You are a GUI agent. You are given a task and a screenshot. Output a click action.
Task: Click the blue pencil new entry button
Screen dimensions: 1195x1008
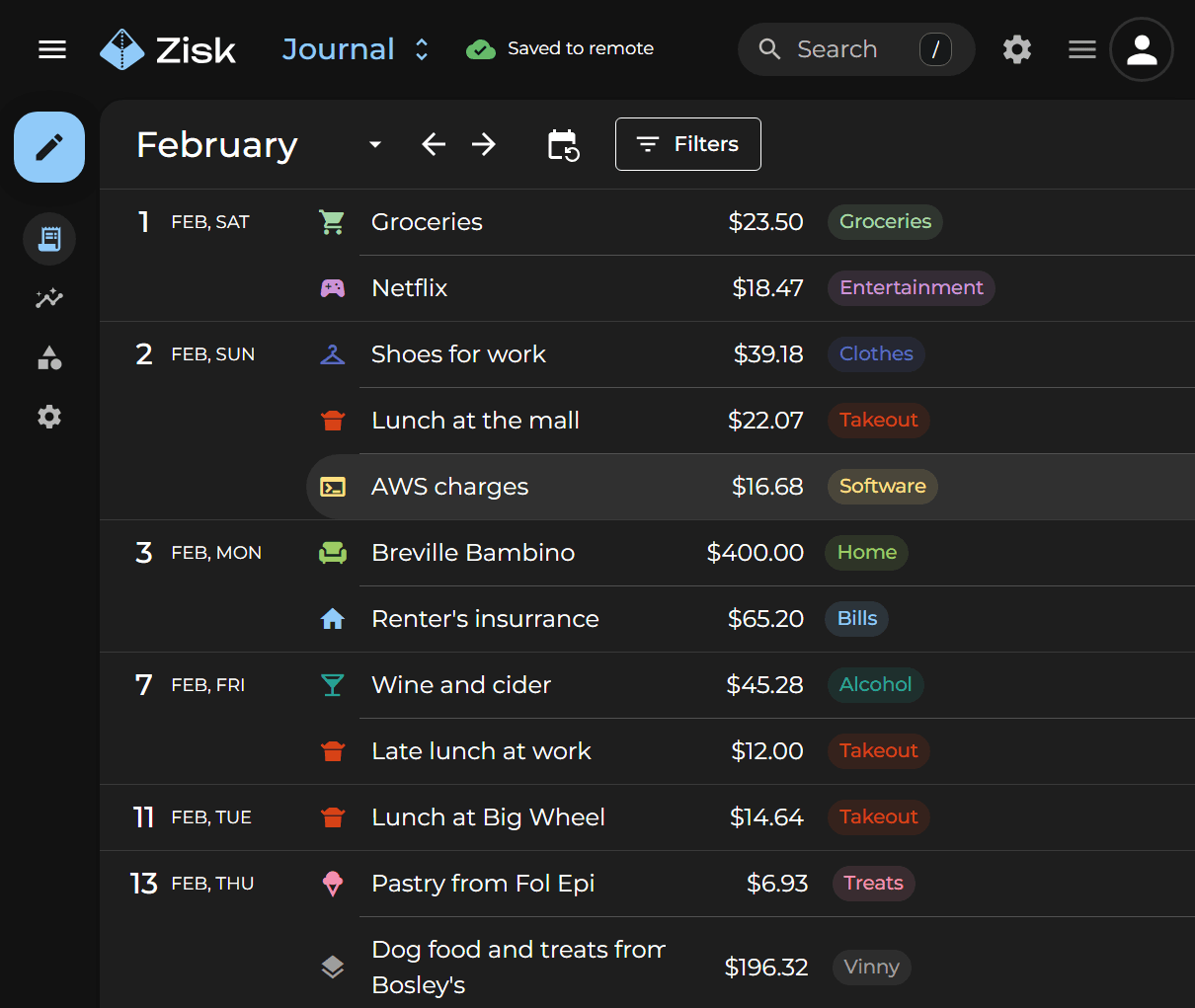tap(49, 147)
